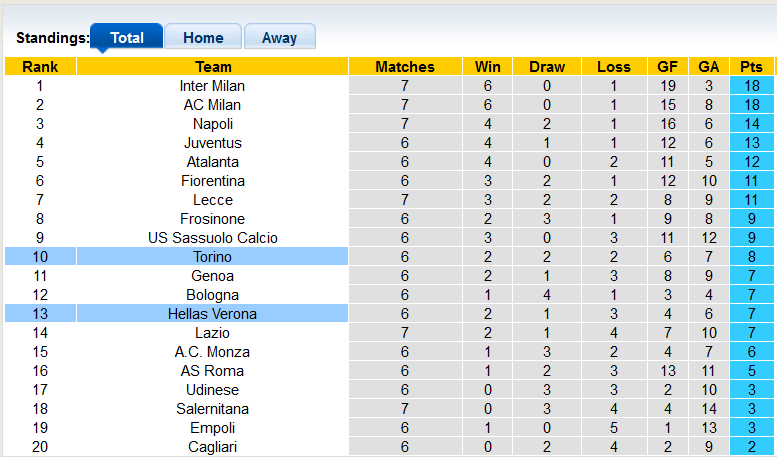Image resolution: width=777 pixels, height=457 pixels.
Task: Click the Total standings tab
Action: click(127, 38)
